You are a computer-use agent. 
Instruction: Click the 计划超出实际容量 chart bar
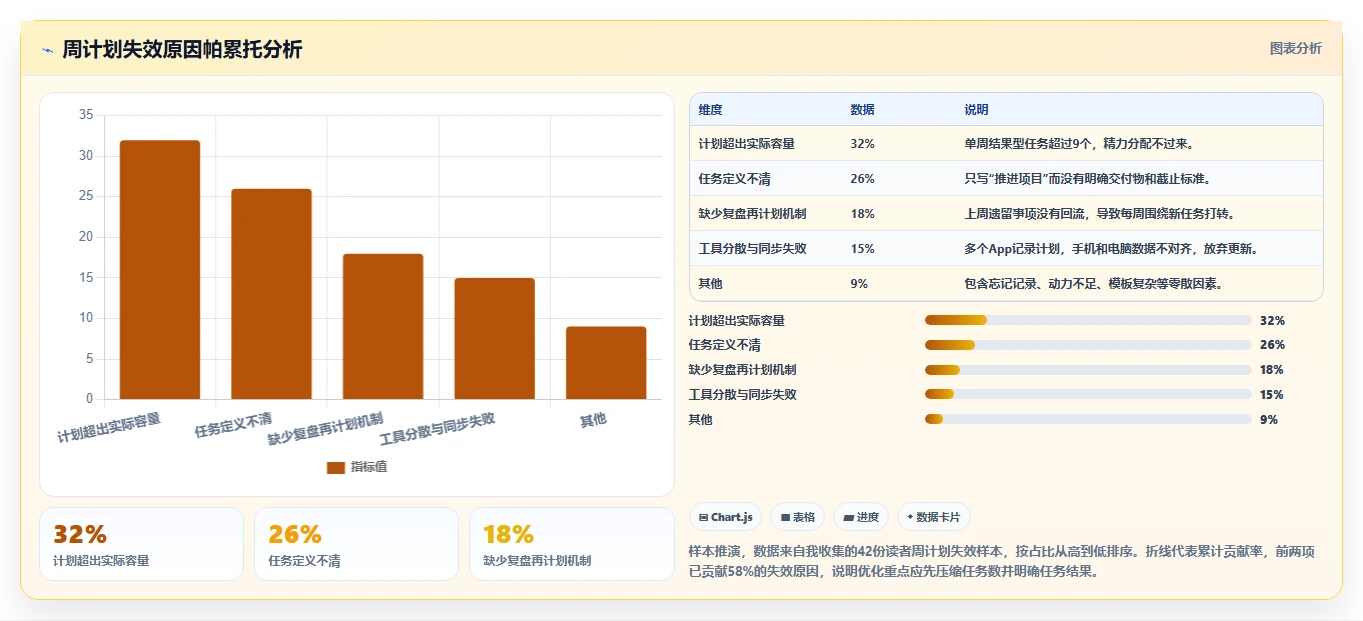click(x=160, y=270)
